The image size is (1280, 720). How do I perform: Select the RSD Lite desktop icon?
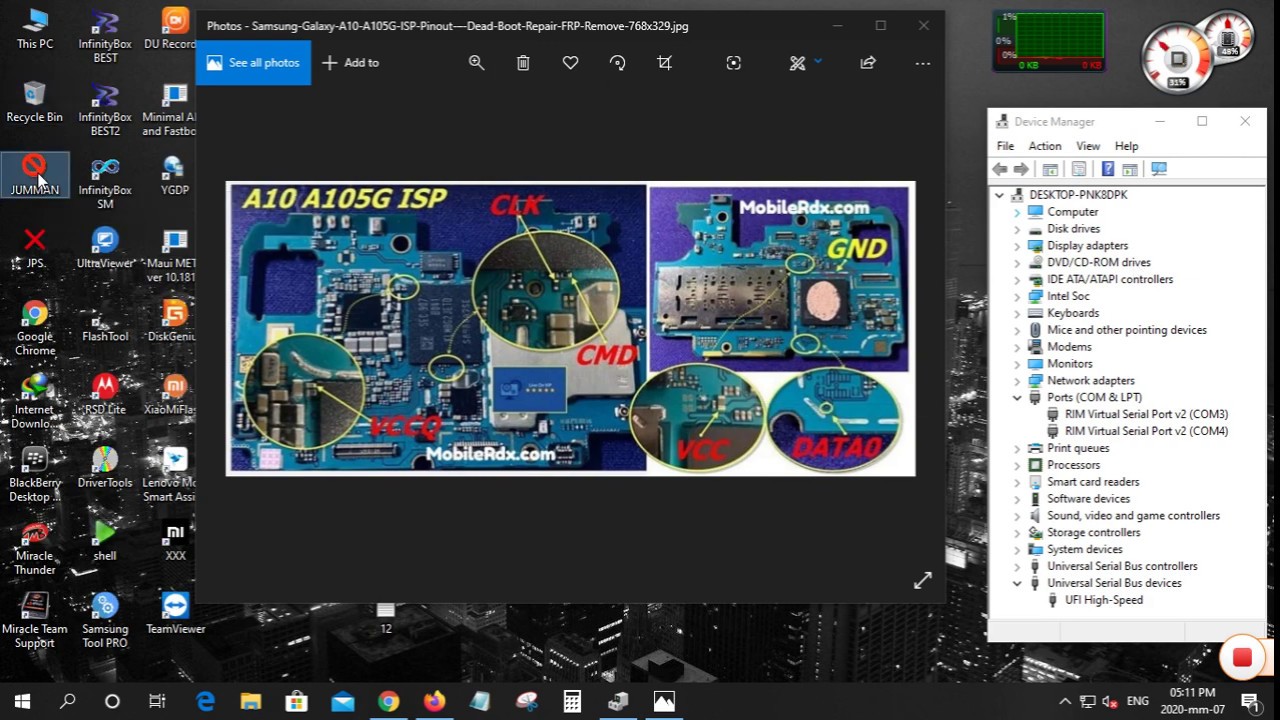point(105,394)
